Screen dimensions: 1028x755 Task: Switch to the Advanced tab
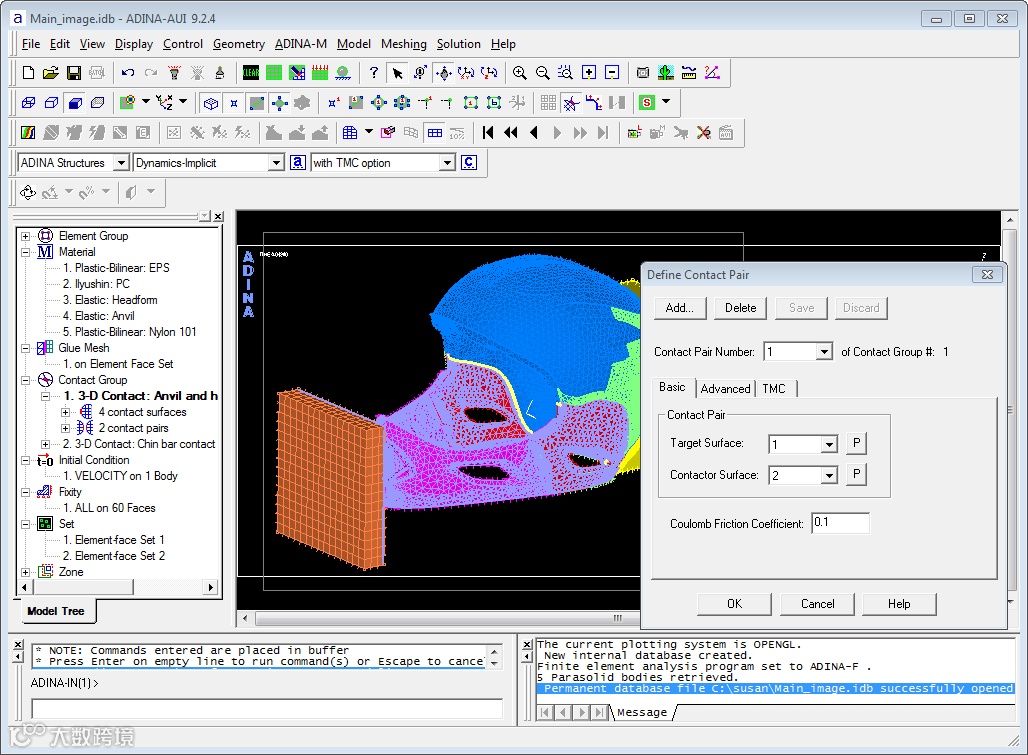pos(725,389)
